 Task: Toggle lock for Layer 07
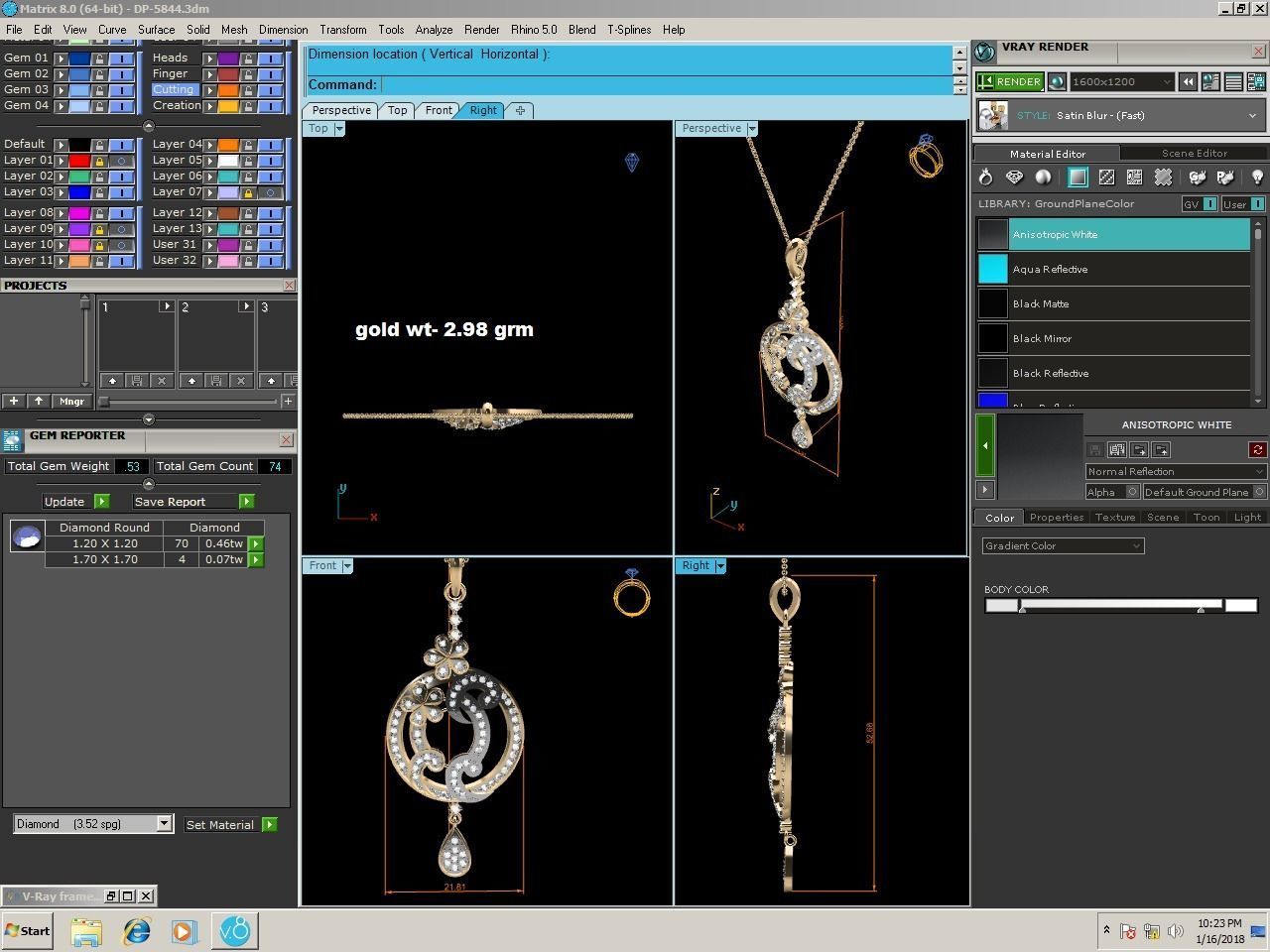click(x=248, y=192)
